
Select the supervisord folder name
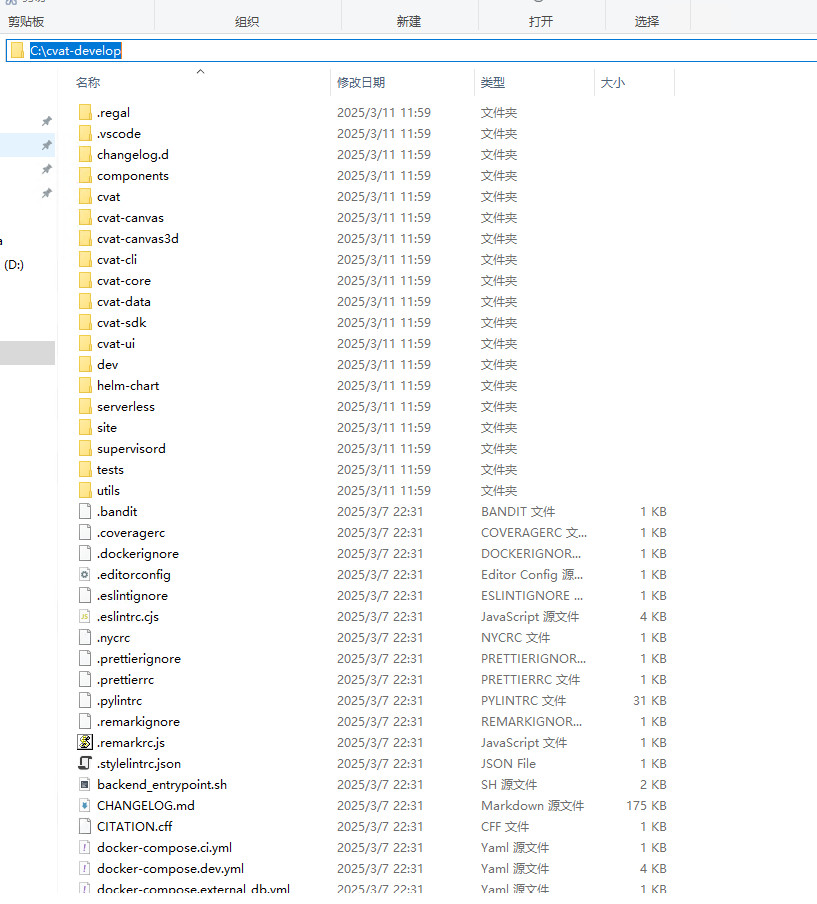coord(131,448)
